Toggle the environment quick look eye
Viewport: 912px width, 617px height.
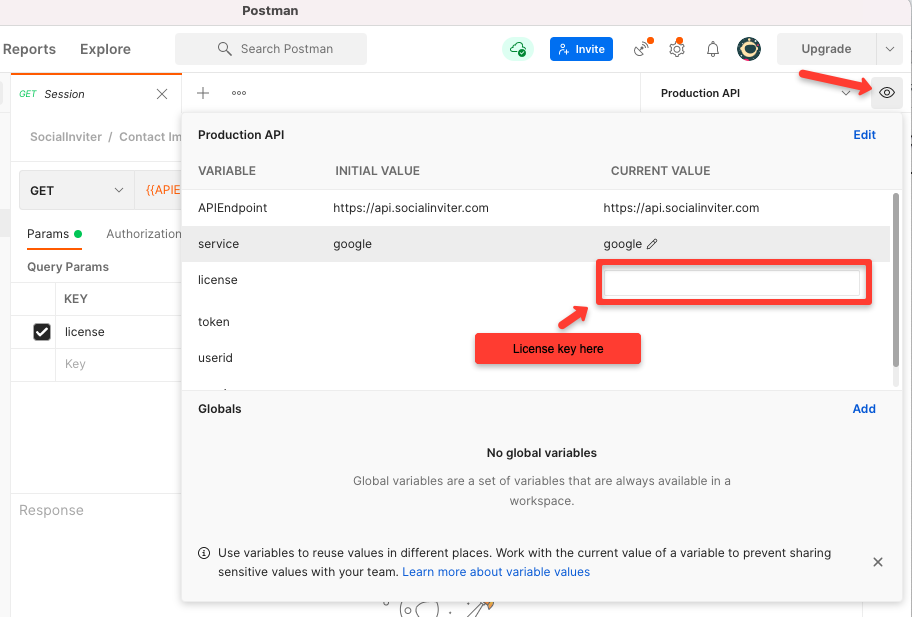pyautogui.click(x=886, y=93)
